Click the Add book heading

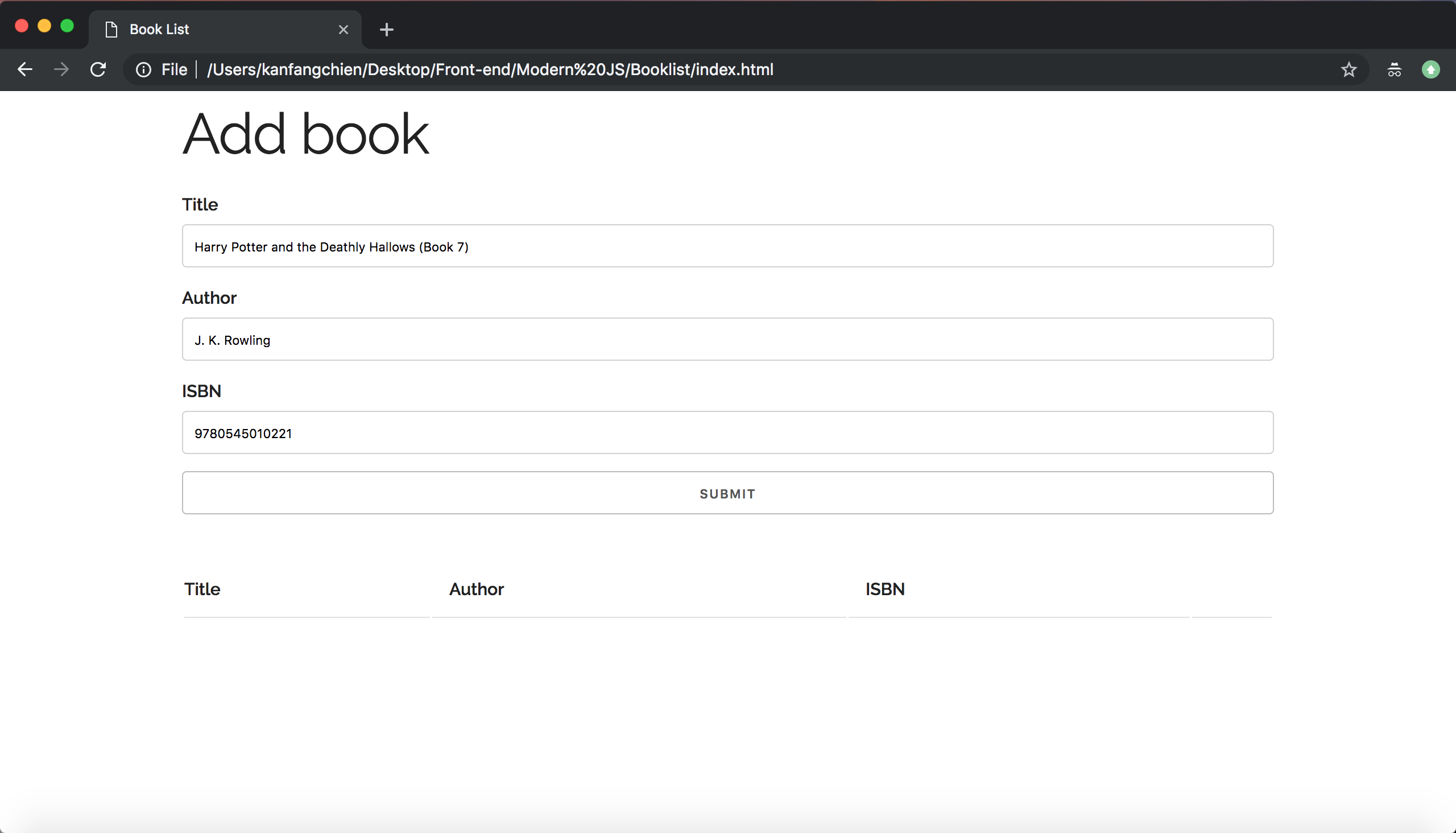click(x=305, y=134)
